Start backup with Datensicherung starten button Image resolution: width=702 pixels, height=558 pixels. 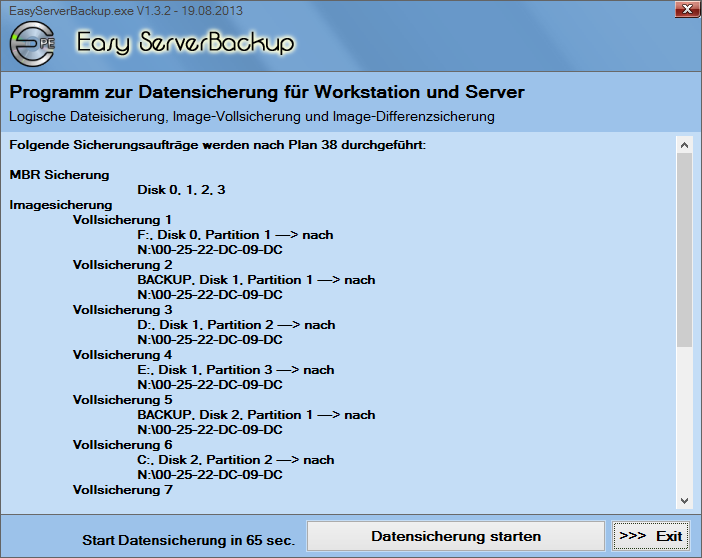(455, 536)
